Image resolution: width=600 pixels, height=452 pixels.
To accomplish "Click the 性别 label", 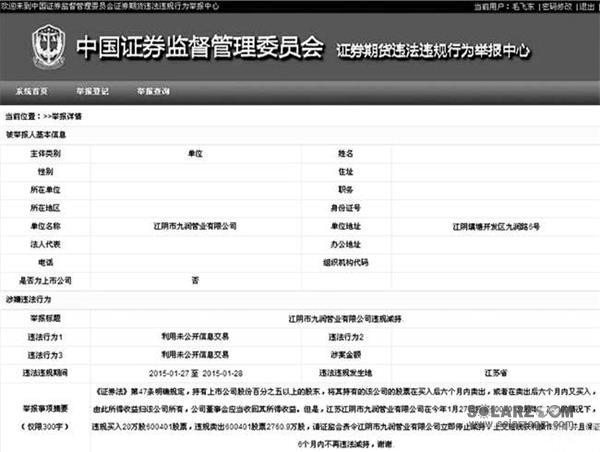I will coord(46,171).
